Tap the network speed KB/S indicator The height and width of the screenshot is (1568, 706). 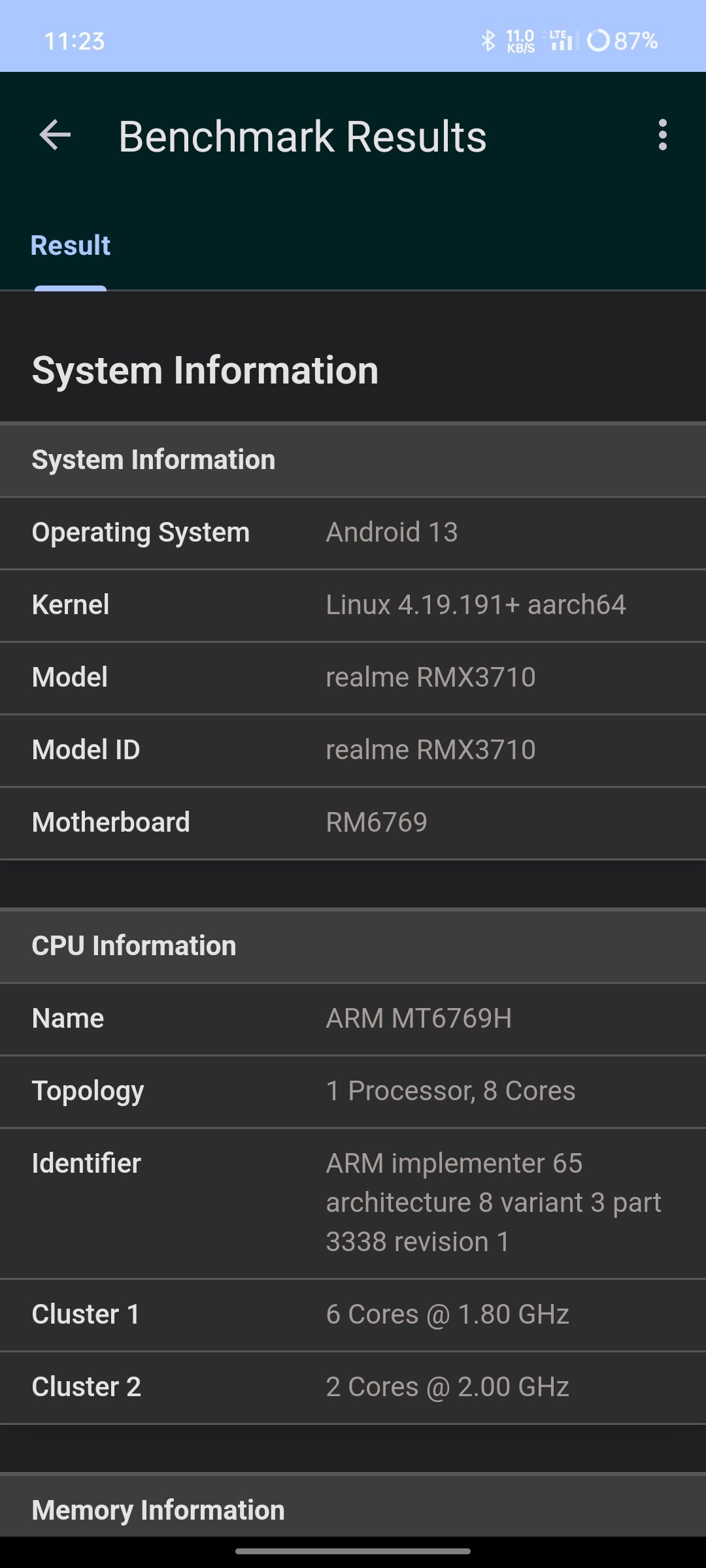[x=520, y=41]
